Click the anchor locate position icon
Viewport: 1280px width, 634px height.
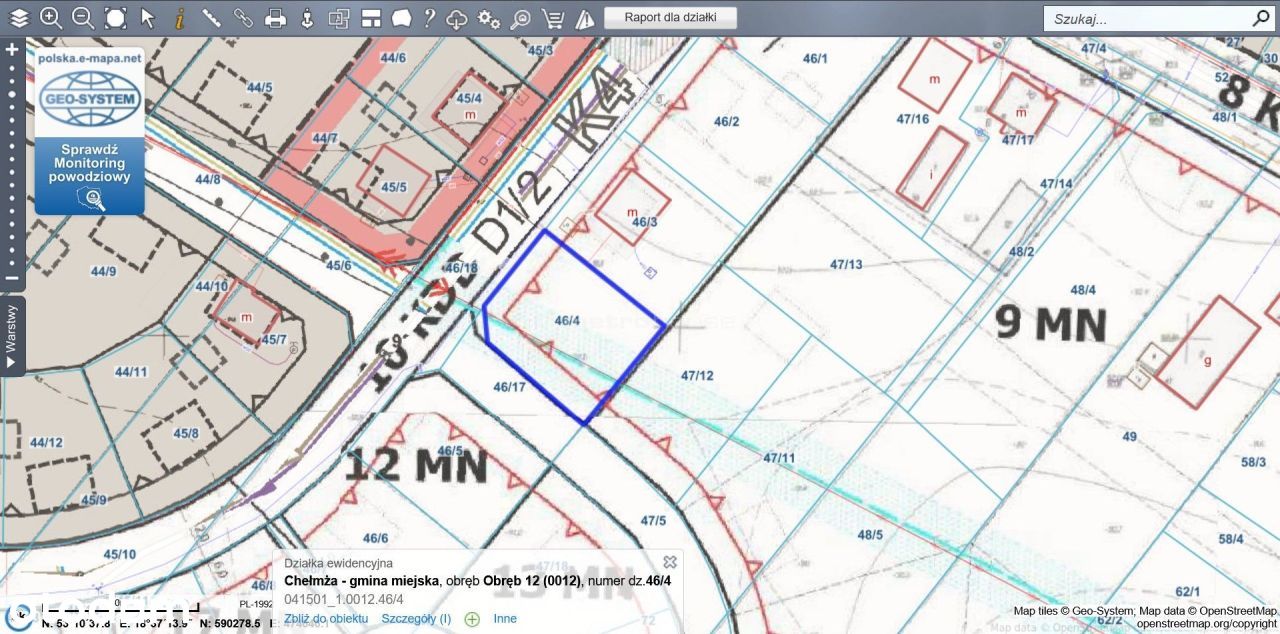[x=307, y=18]
